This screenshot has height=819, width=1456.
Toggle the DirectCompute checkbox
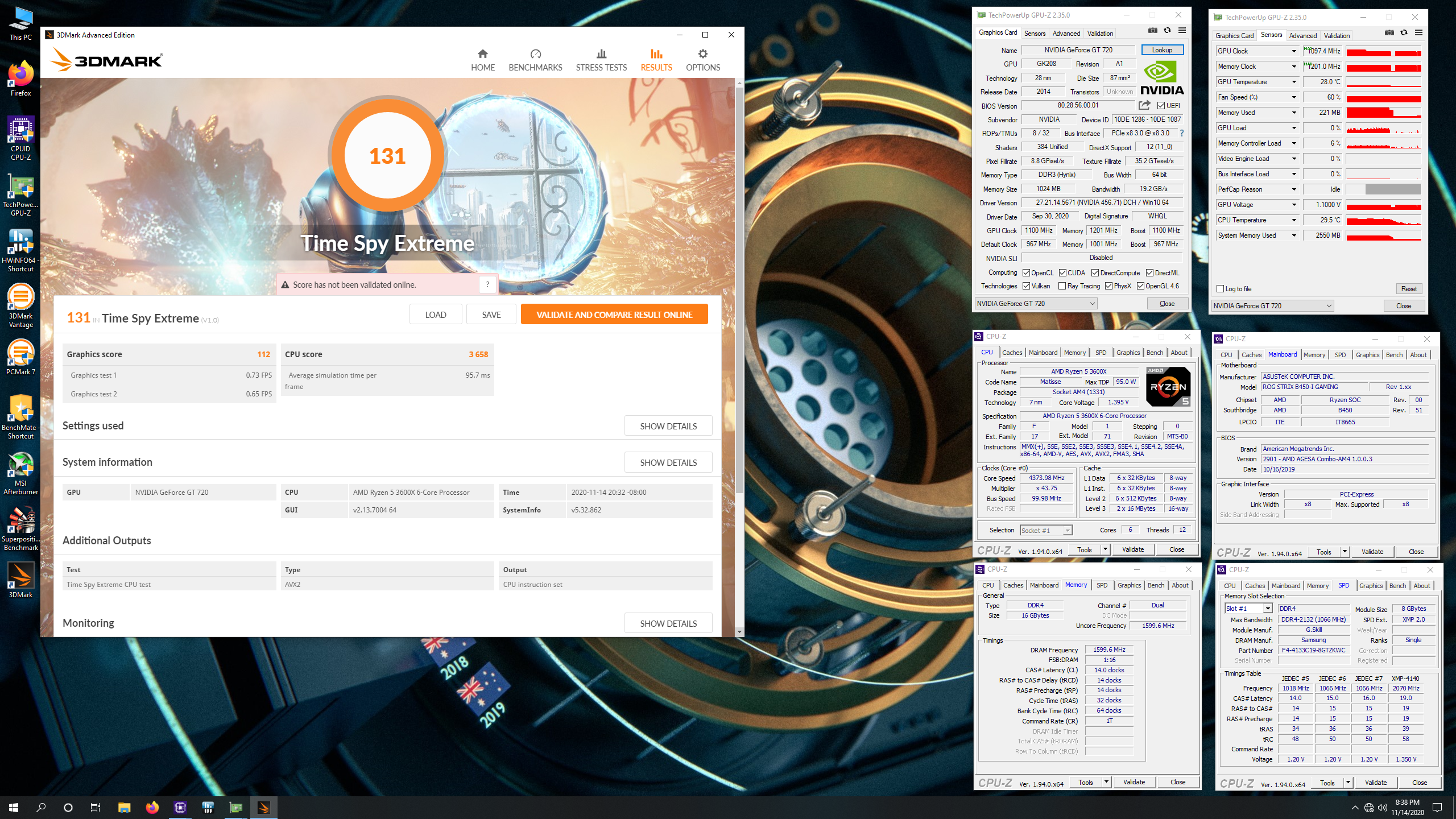point(1094,273)
